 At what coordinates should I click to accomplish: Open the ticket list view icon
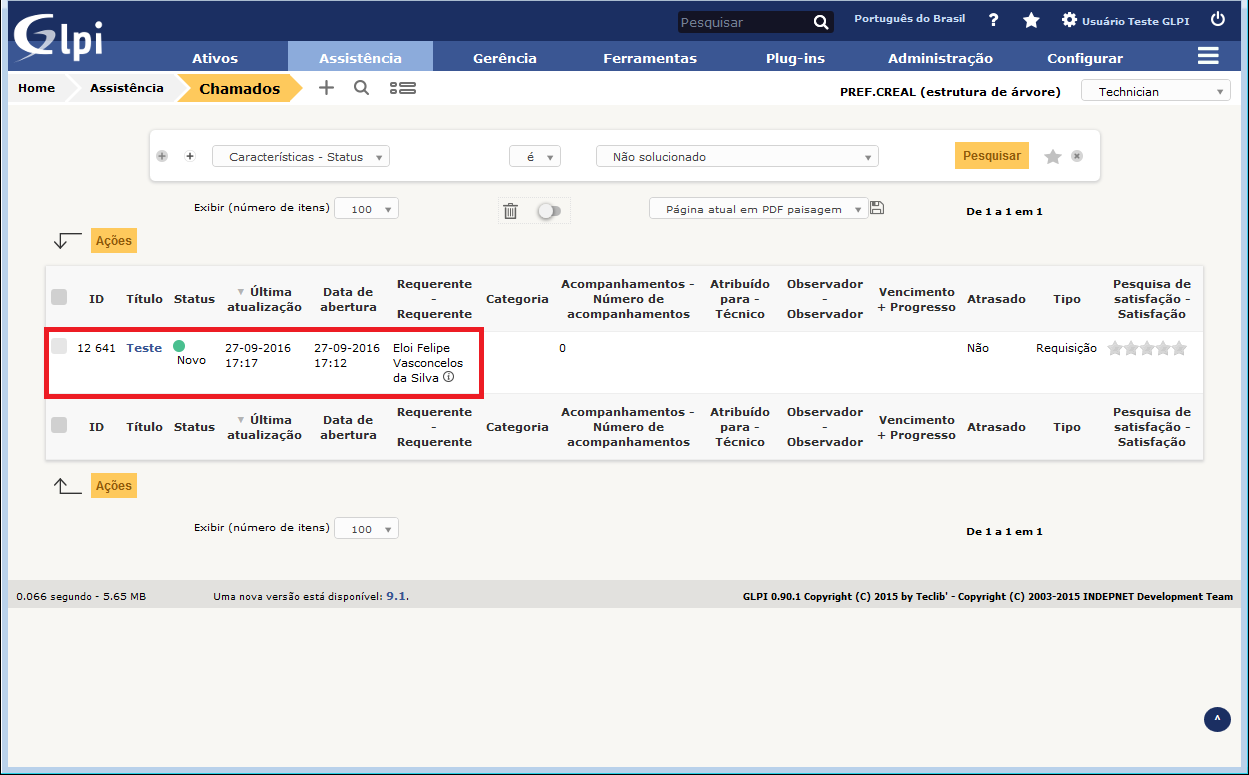click(402, 88)
